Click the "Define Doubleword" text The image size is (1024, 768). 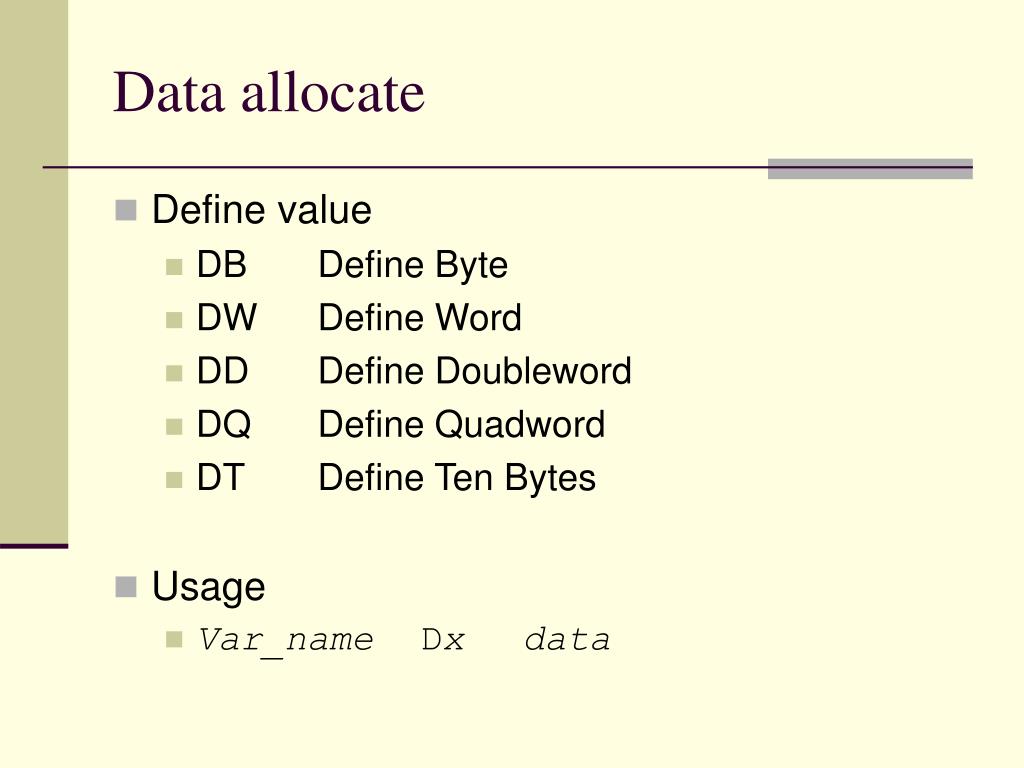(x=475, y=371)
